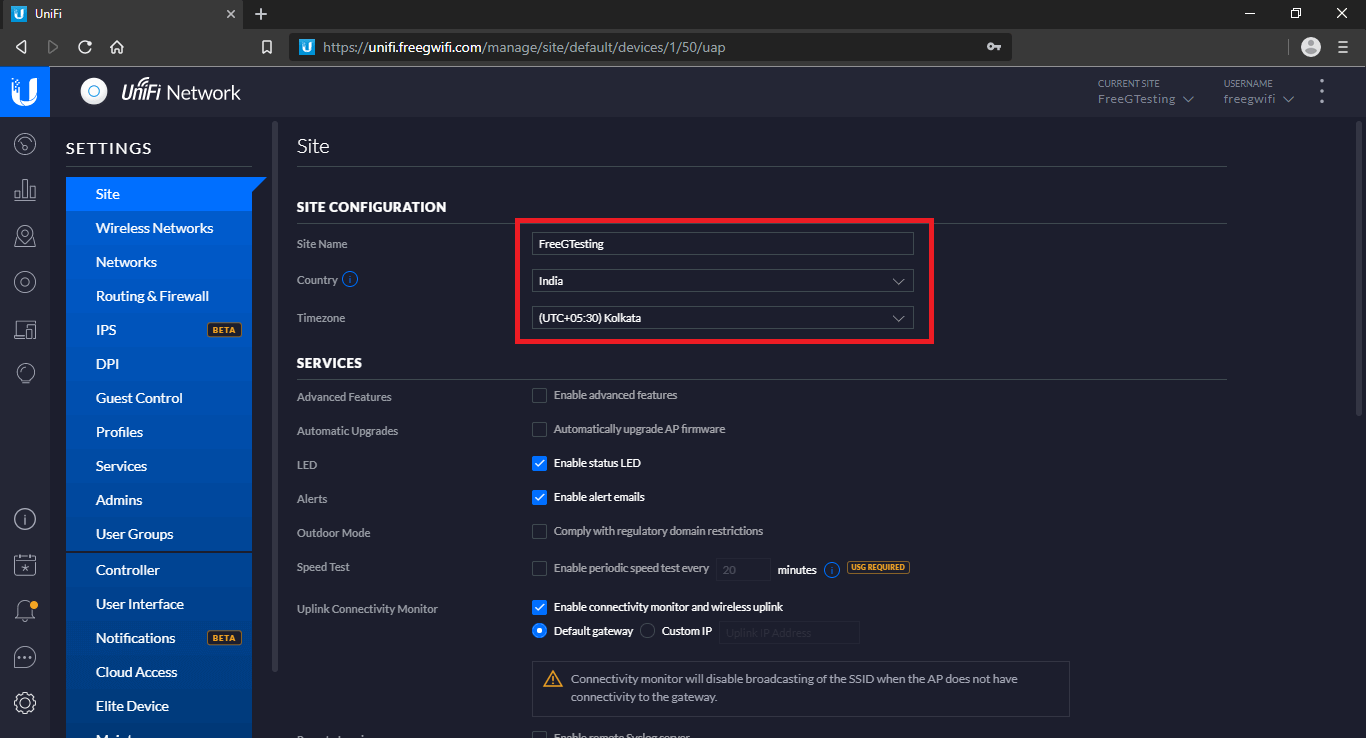The height and width of the screenshot is (738, 1366).
Task: Open Wireless Networks settings
Action: click(159, 228)
